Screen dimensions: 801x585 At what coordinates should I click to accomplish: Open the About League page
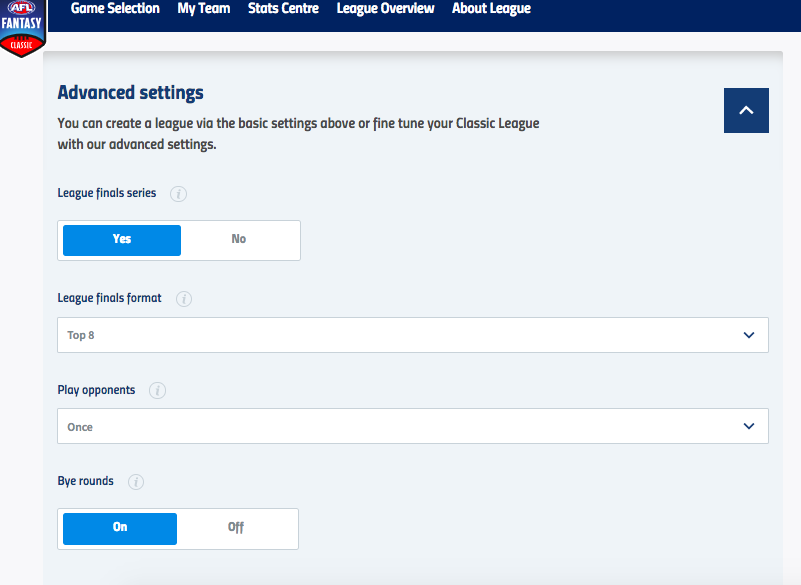tap(491, 9)
